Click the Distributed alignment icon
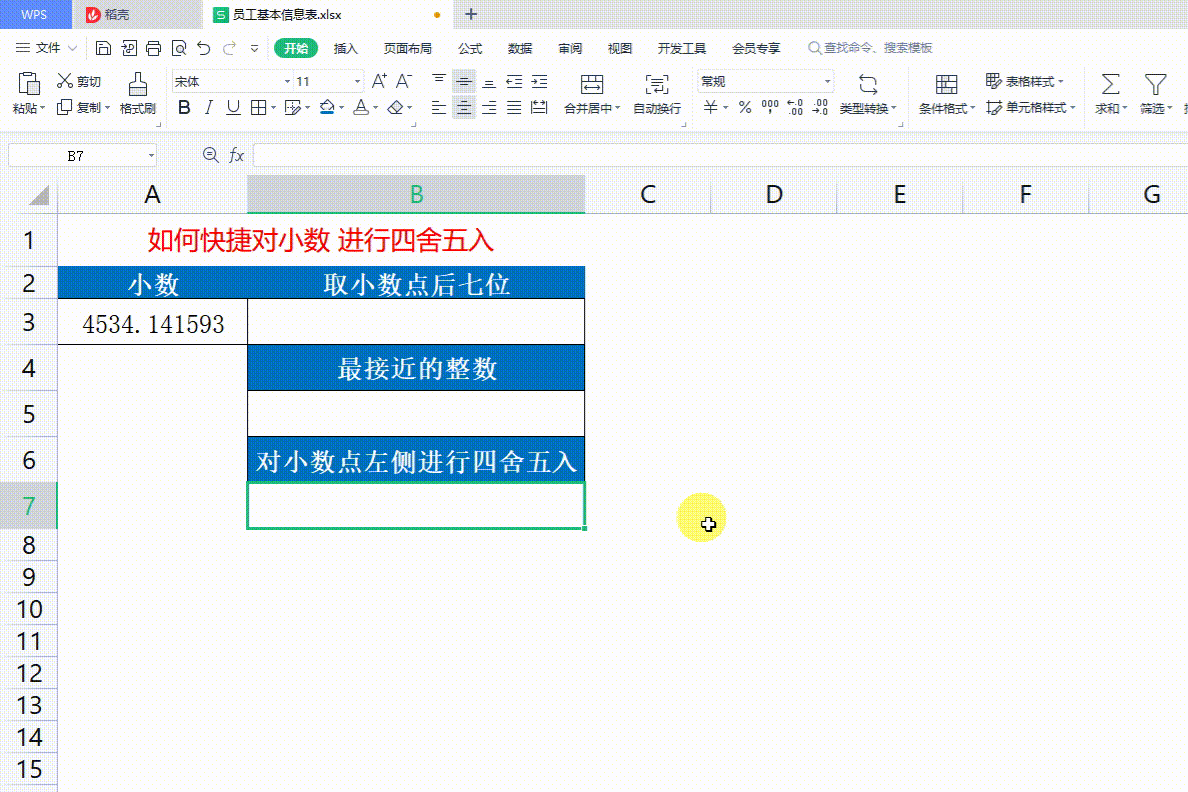Screen dimensions: 1188x792 click(539, 108)
